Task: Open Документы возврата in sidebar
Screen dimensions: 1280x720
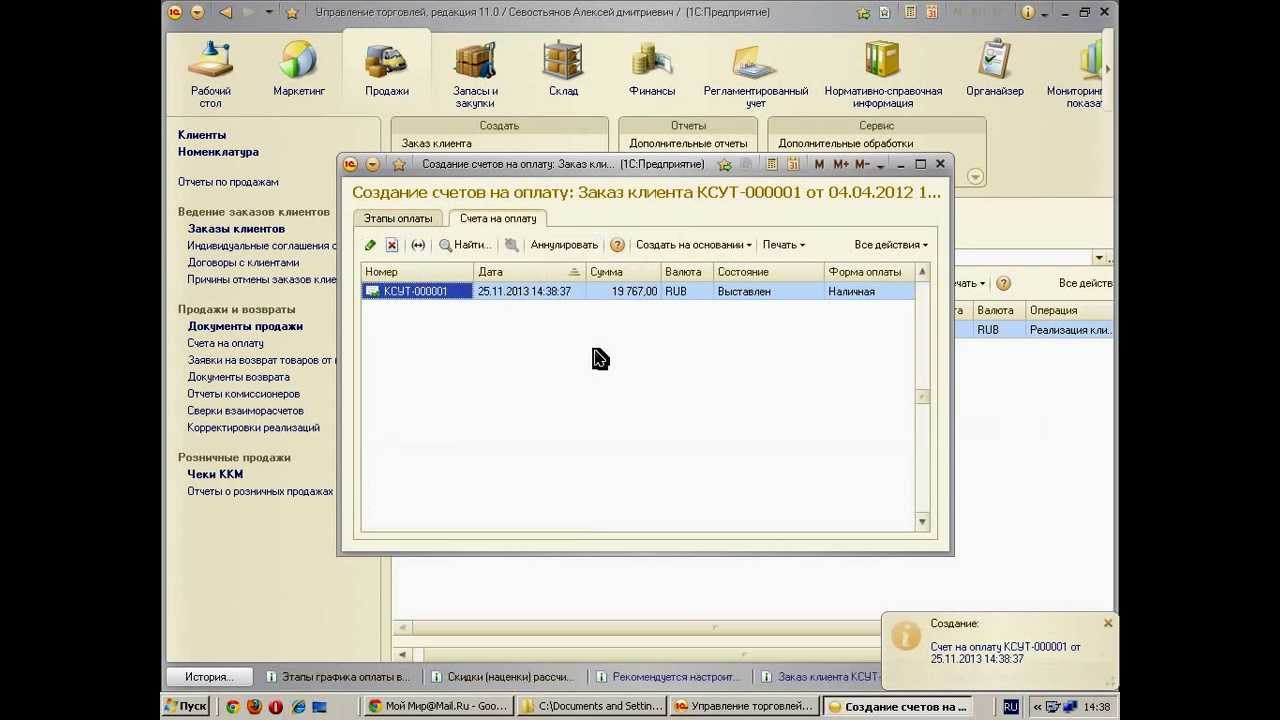Action: (x=238, y=377)
